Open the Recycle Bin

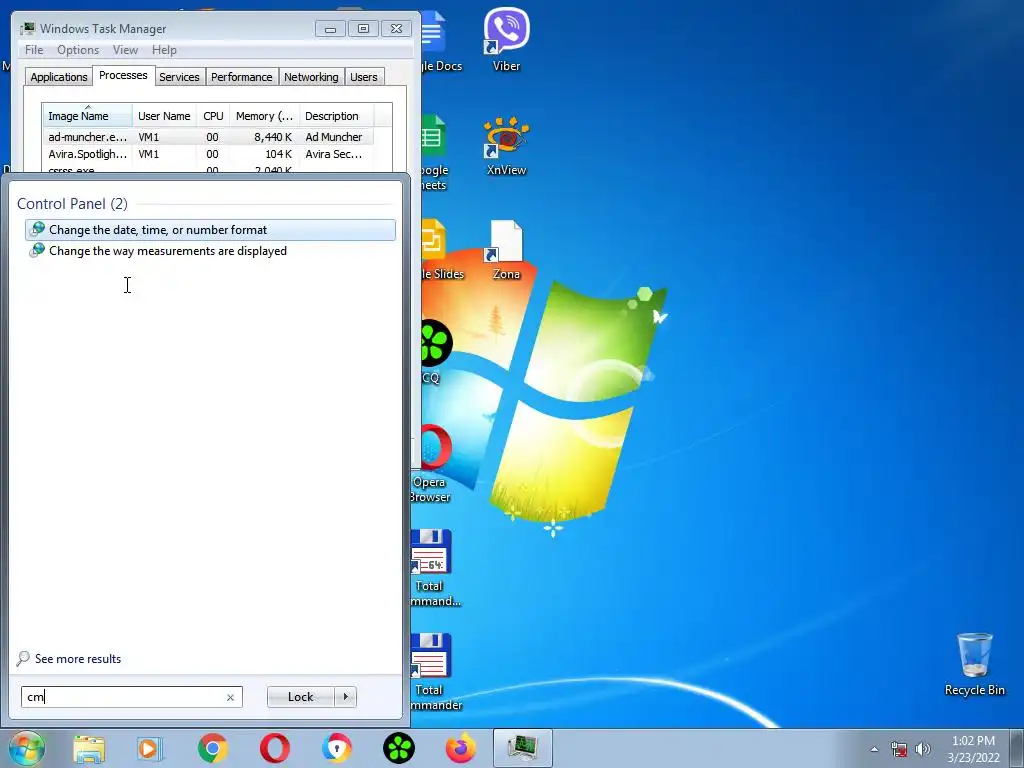974,664
